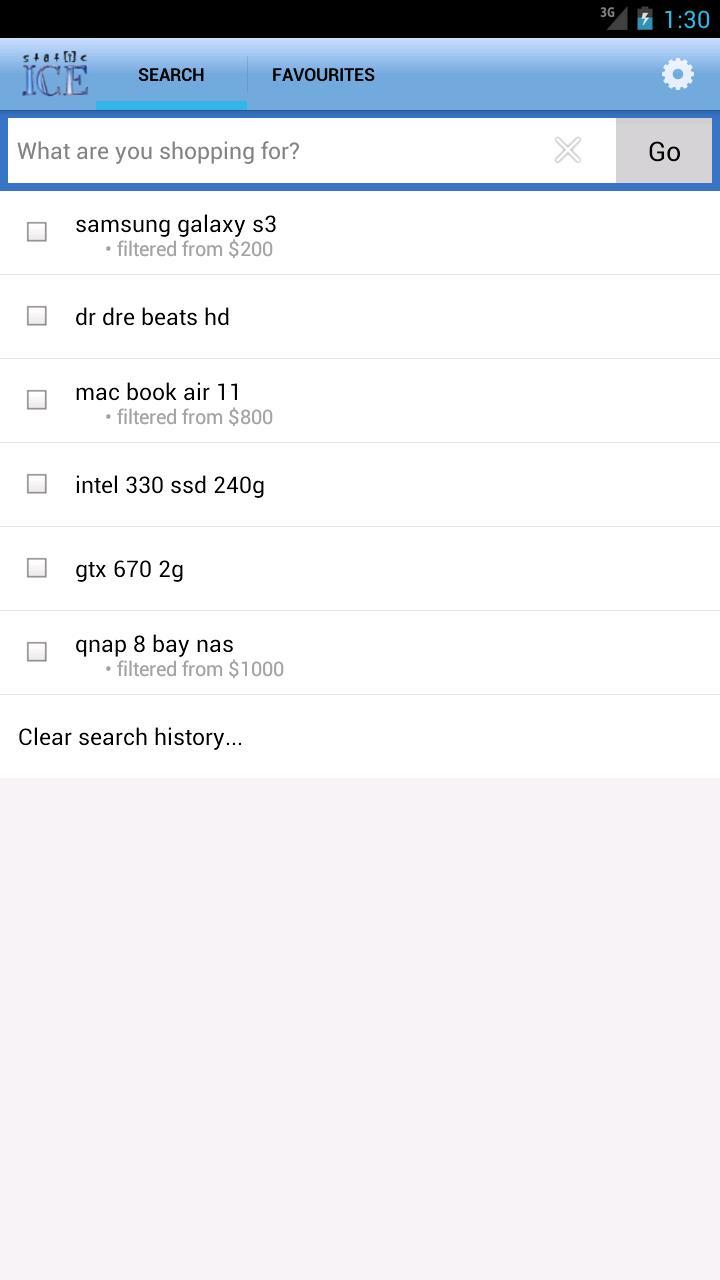Clear search history
The width and height of the screenshot is (720, 1280).
pyautogui.click(x=130, y=737)
